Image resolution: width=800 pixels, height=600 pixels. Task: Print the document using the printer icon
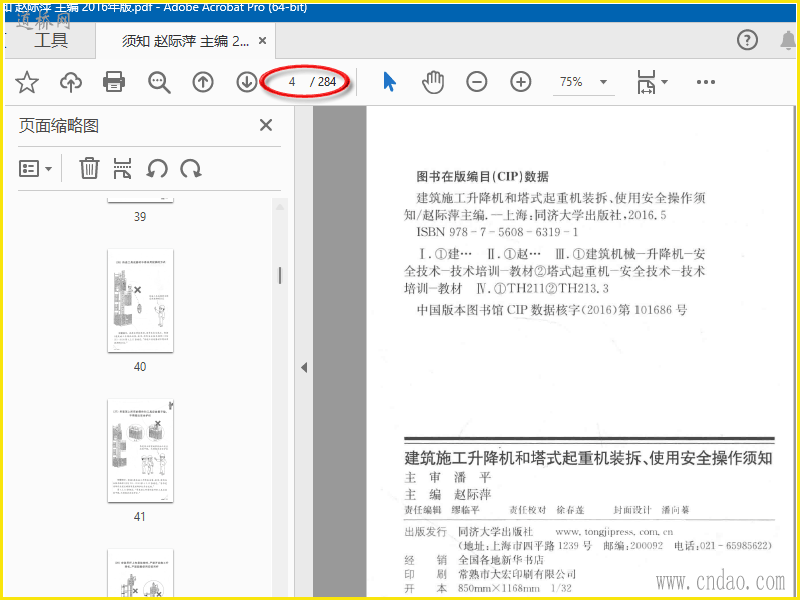coord(114,82)
